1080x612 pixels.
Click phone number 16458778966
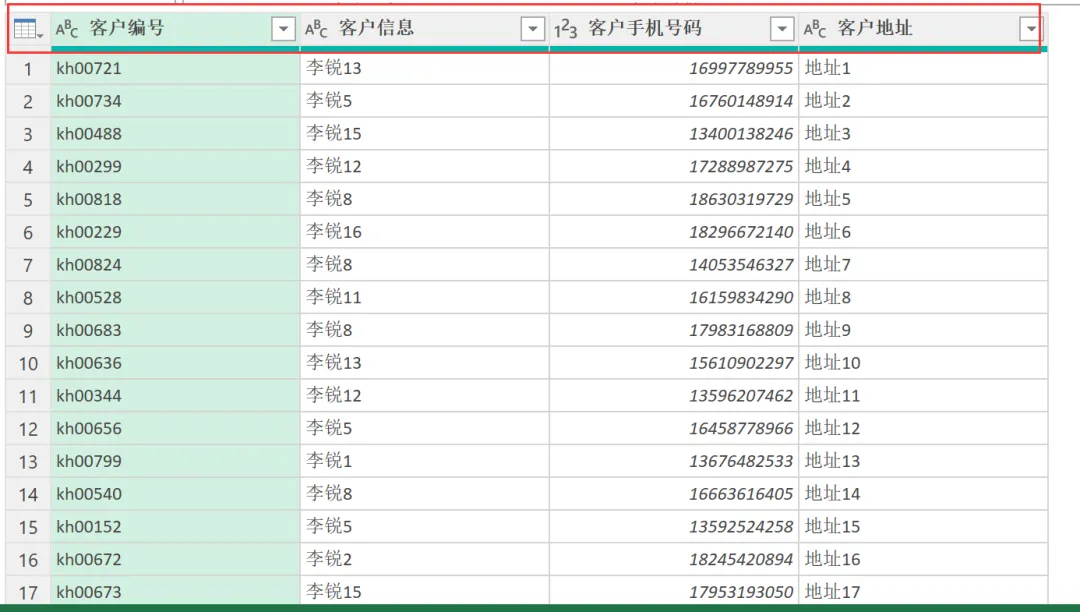coord(741,428)
